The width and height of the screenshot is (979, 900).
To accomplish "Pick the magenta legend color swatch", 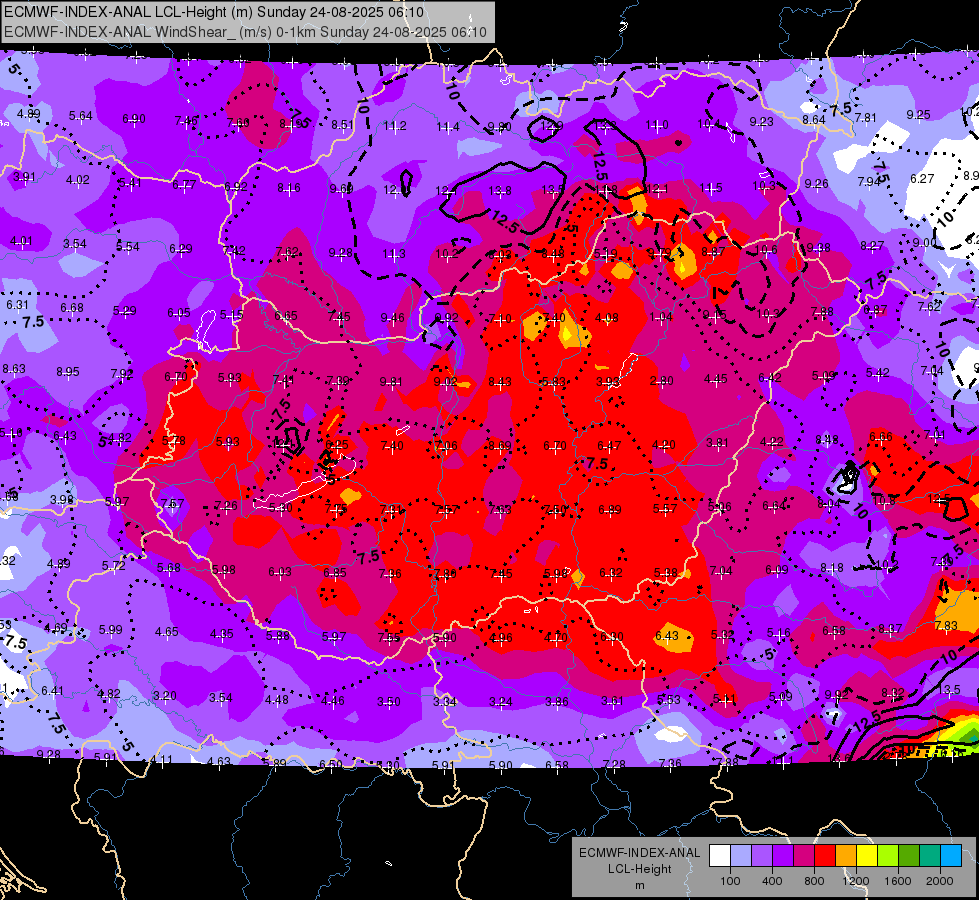I will tap(804, 856).
